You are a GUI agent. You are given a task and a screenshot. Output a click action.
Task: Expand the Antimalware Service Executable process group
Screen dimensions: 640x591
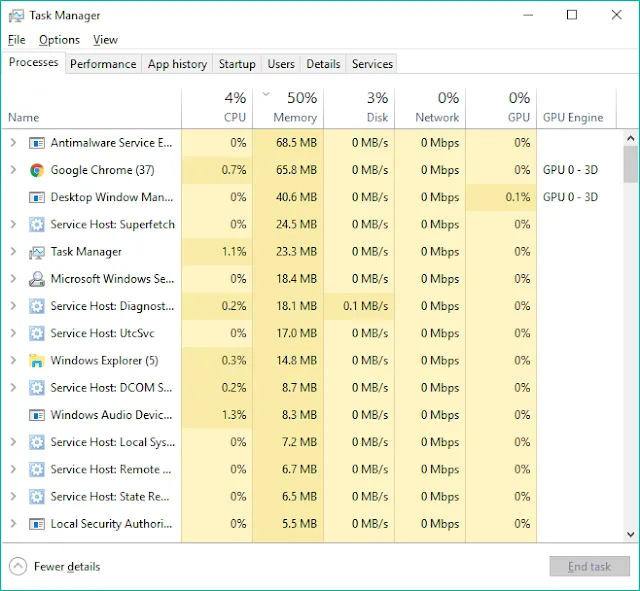click(13, 142)
